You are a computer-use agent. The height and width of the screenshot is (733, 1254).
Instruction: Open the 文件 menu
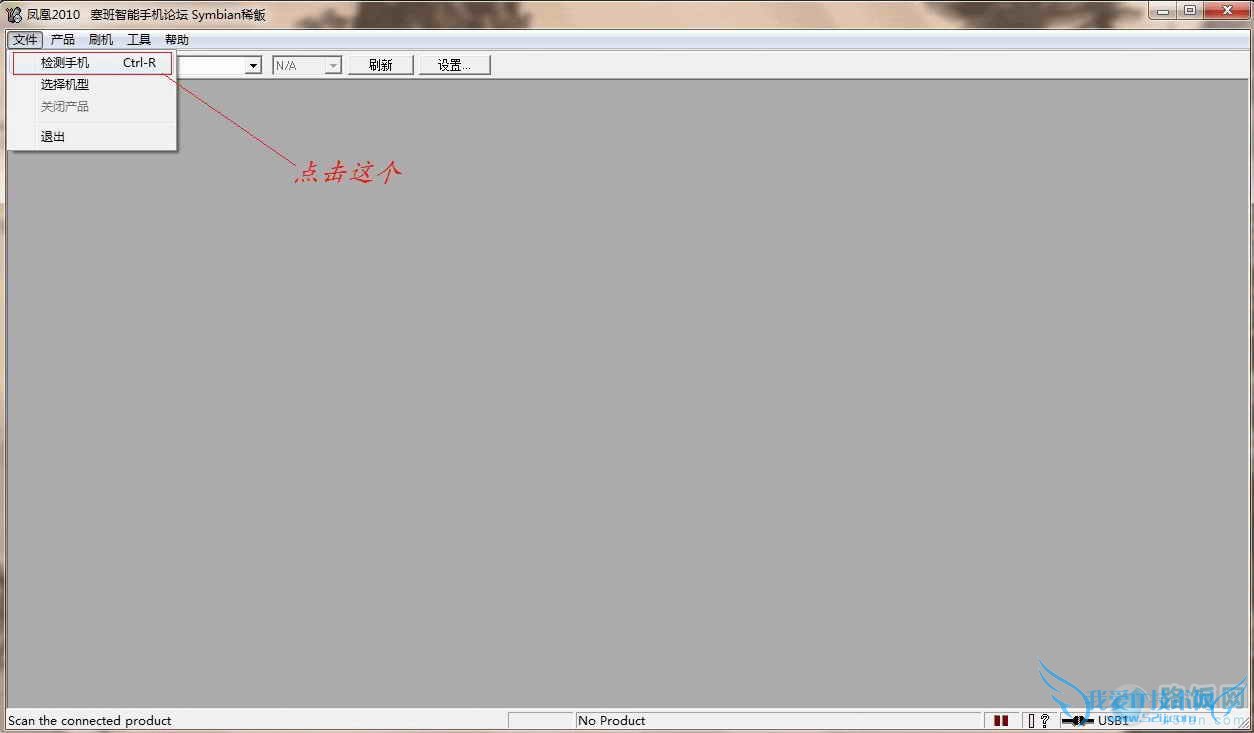point(25,40)
